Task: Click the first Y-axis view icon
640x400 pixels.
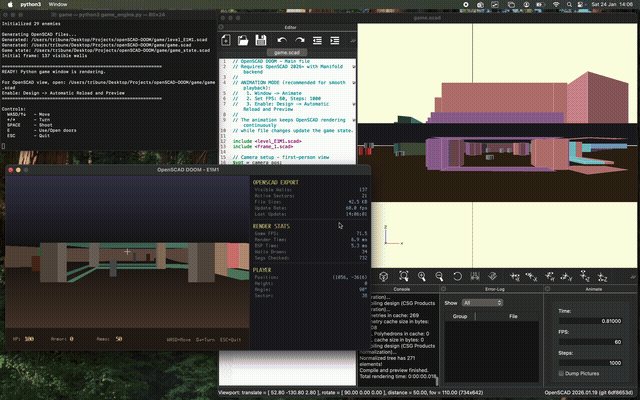Action: [x=549, y=277]
